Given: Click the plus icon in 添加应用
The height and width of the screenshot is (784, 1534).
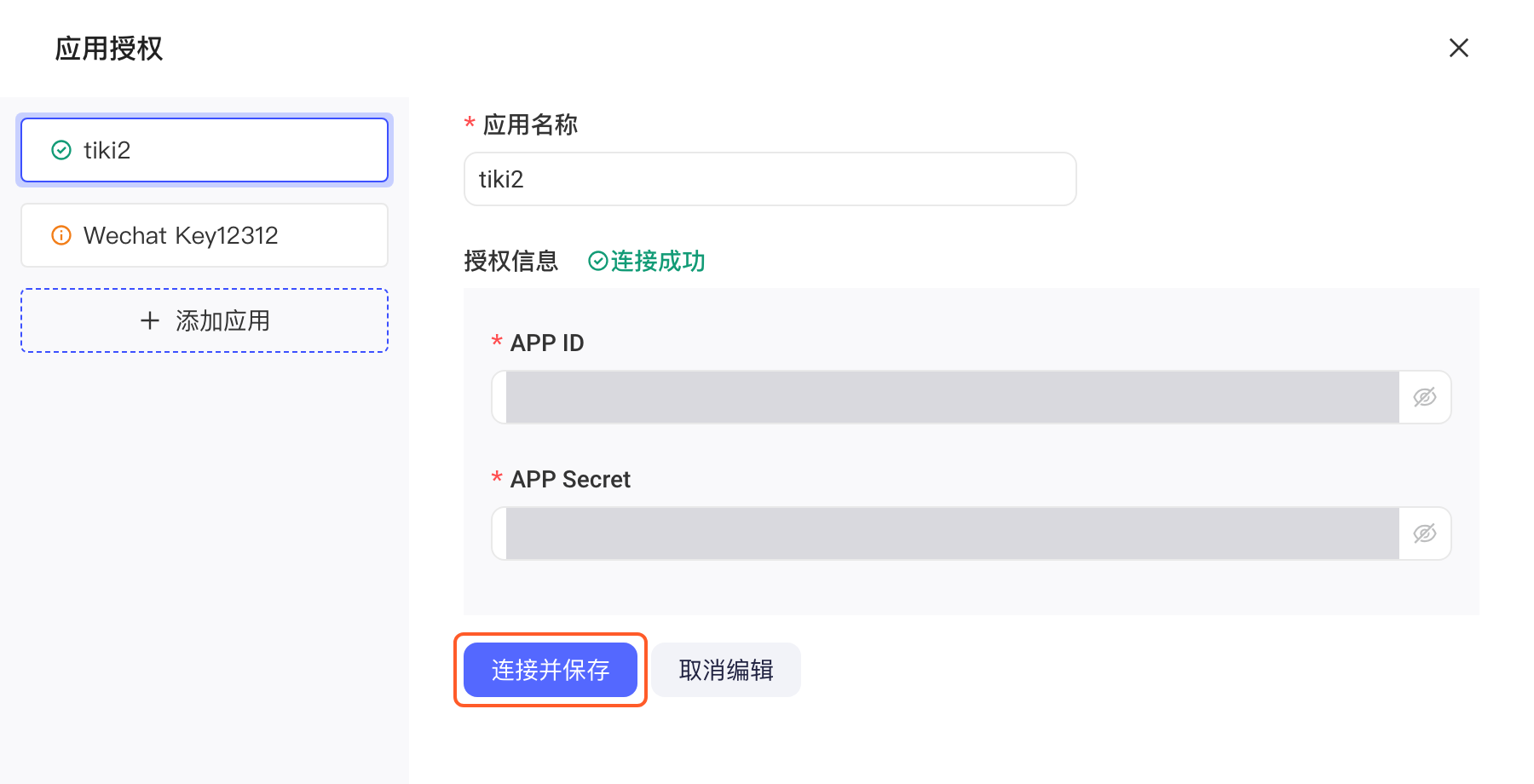Looking at the screenshot, I should pyautogui.click(x=150, y=320).
